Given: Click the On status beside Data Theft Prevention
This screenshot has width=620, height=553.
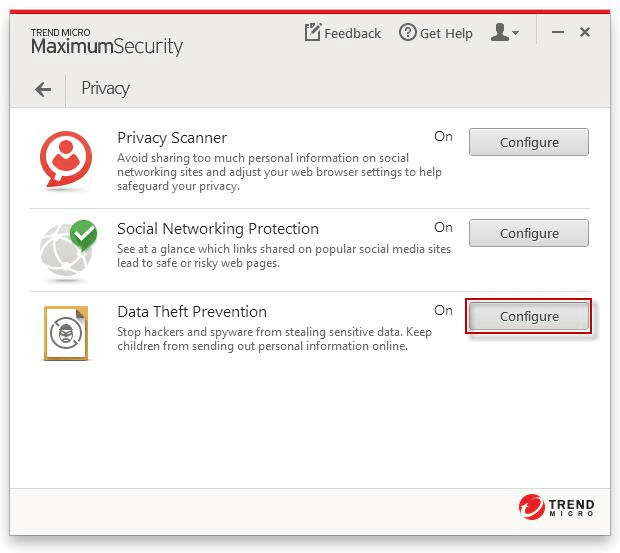Looking at the screenshot, I should coord(443,310).
